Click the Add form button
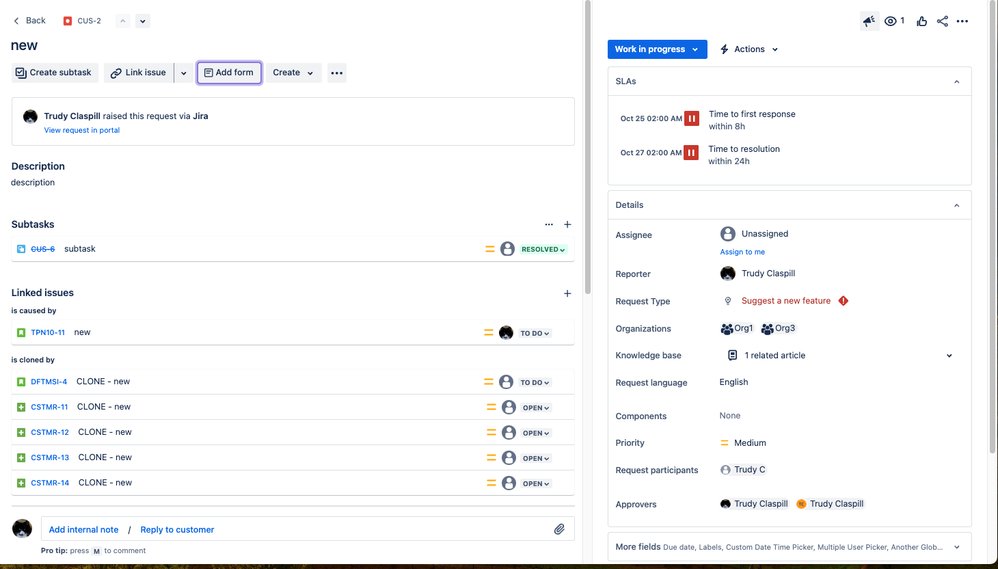Image resolution: width=998 pixels, height=569 pixels. click(x=229, y=73)
